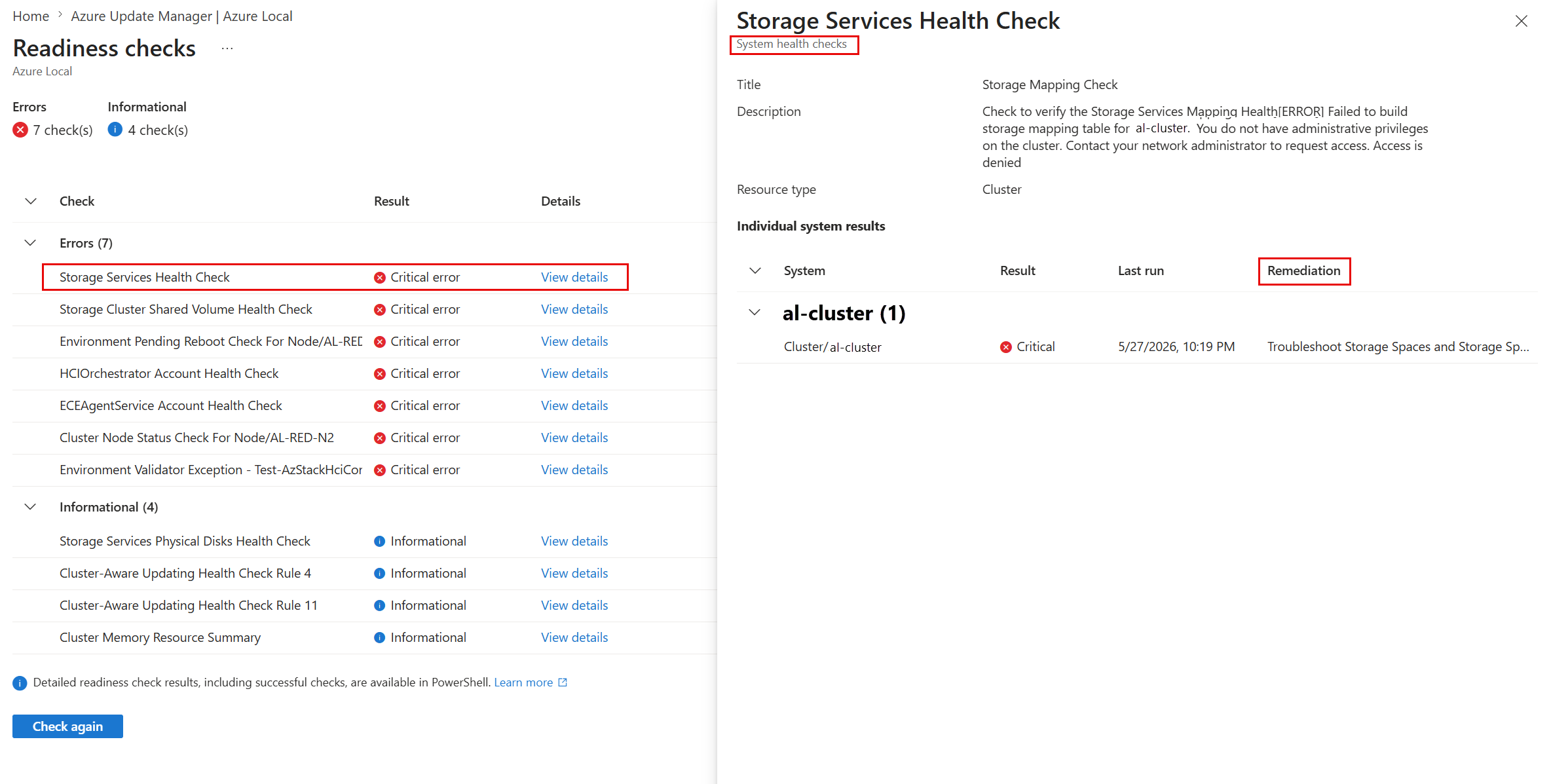
Task: Click the Remediation column header
Action: pos(1304,271)
